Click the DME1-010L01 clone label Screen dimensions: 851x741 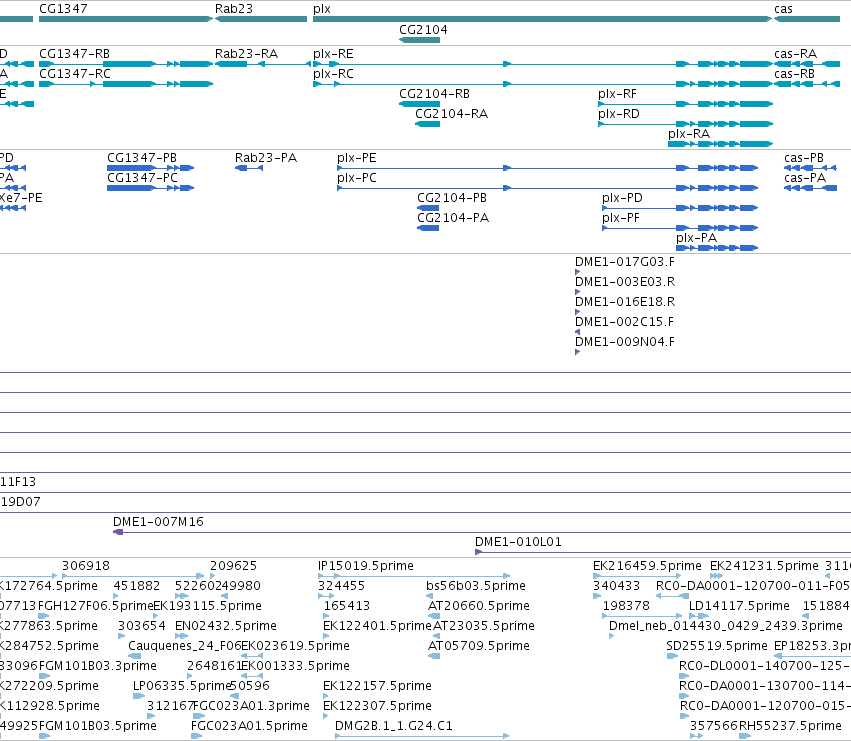click(x=518, y=542)
